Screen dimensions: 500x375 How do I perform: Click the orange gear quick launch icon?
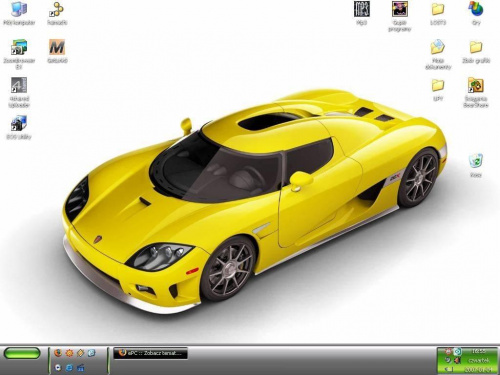click(x=69, y=353)
